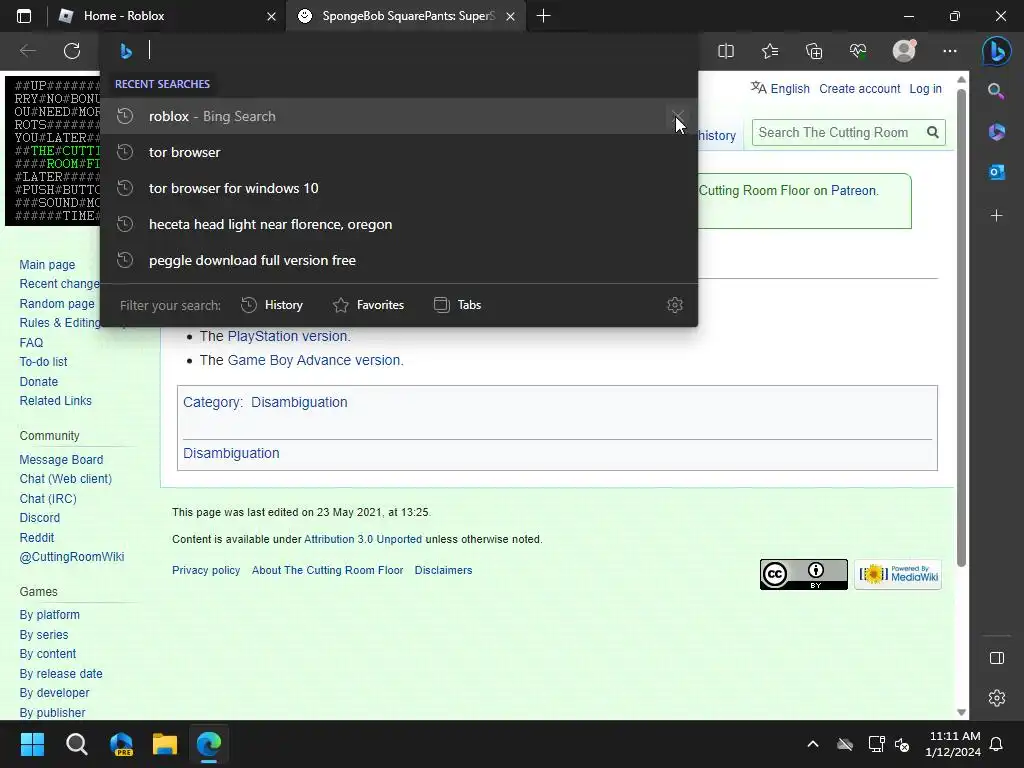1024x768 pixels.
Task: Click Create account link
Action: (x=859, y=88)
